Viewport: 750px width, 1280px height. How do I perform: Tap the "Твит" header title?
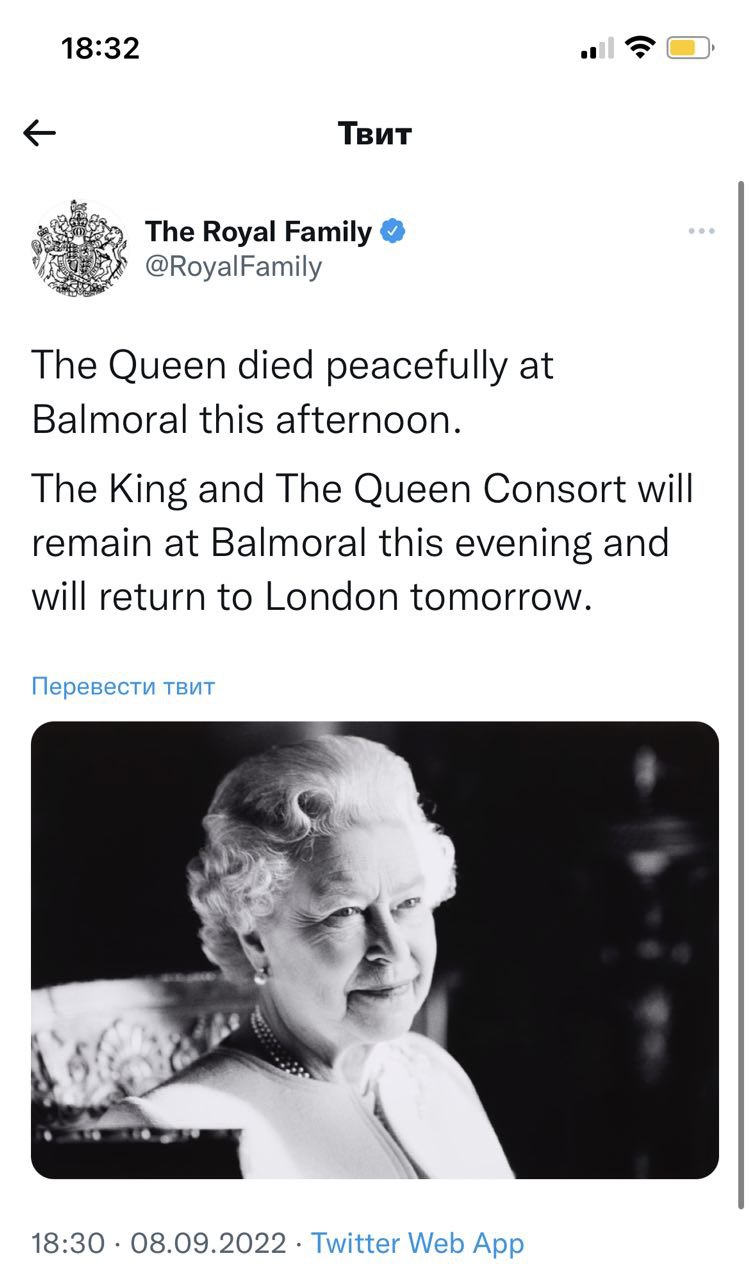(x=375, y=134)
